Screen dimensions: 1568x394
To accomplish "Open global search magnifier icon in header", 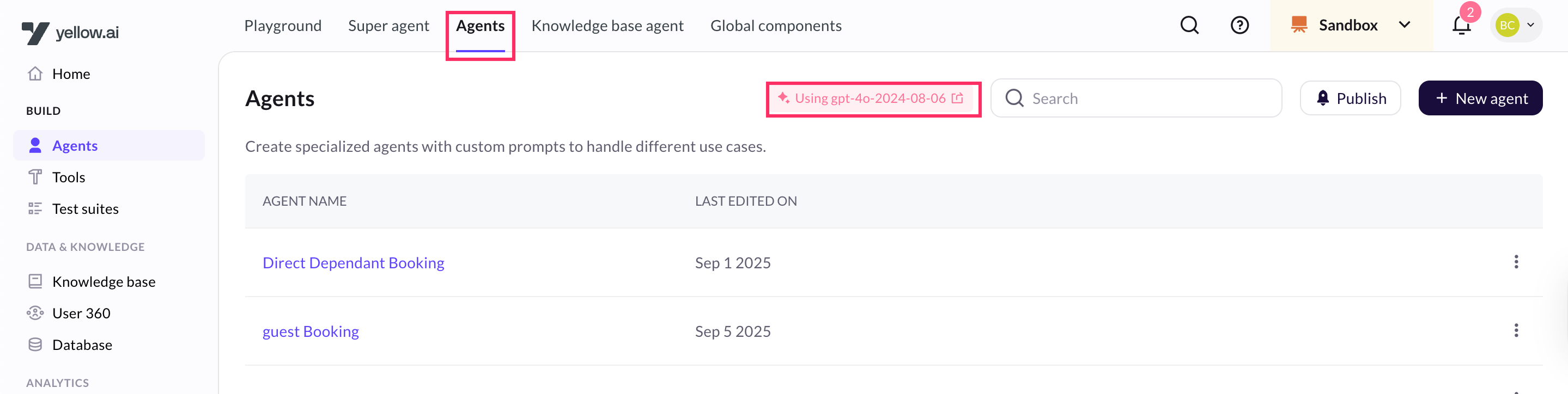I will click(x=1189, y=26).
